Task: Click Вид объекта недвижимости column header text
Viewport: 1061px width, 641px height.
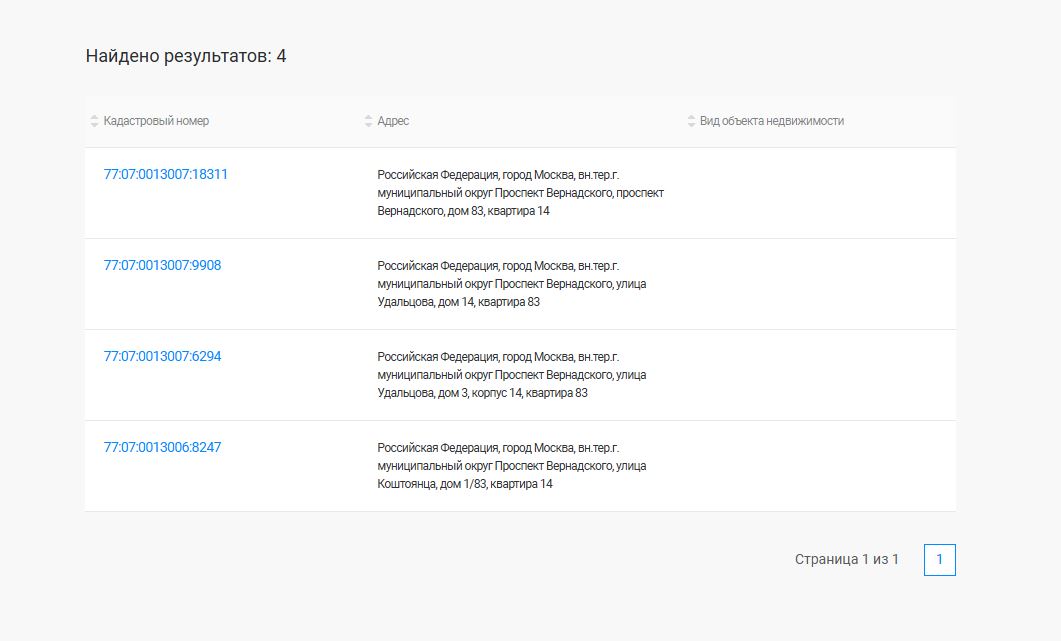Action: point(771,121)
